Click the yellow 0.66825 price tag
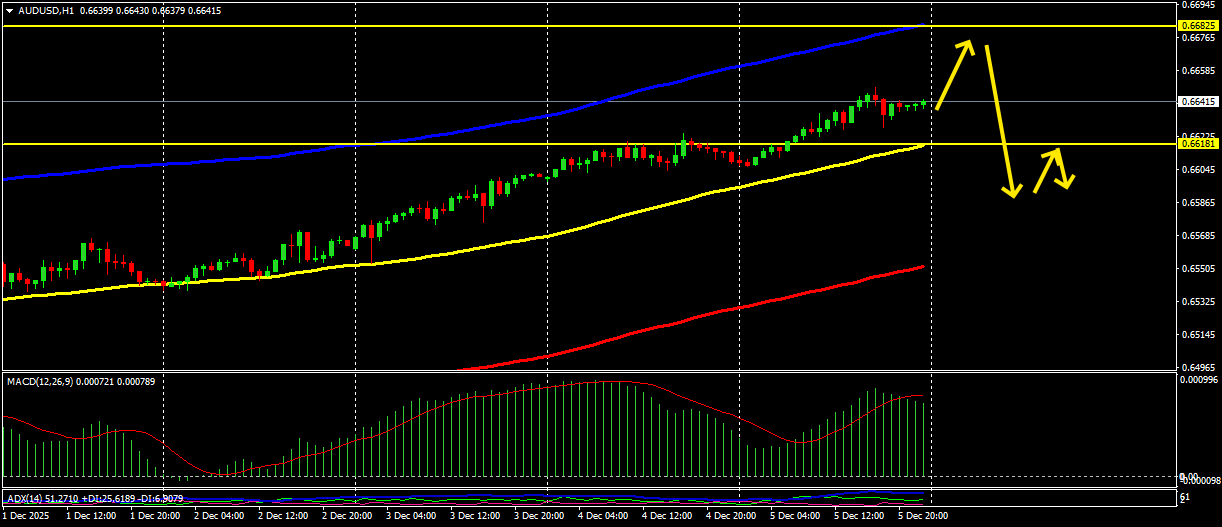Screen dimensions: 1222x527 (x=1198, y=26)
